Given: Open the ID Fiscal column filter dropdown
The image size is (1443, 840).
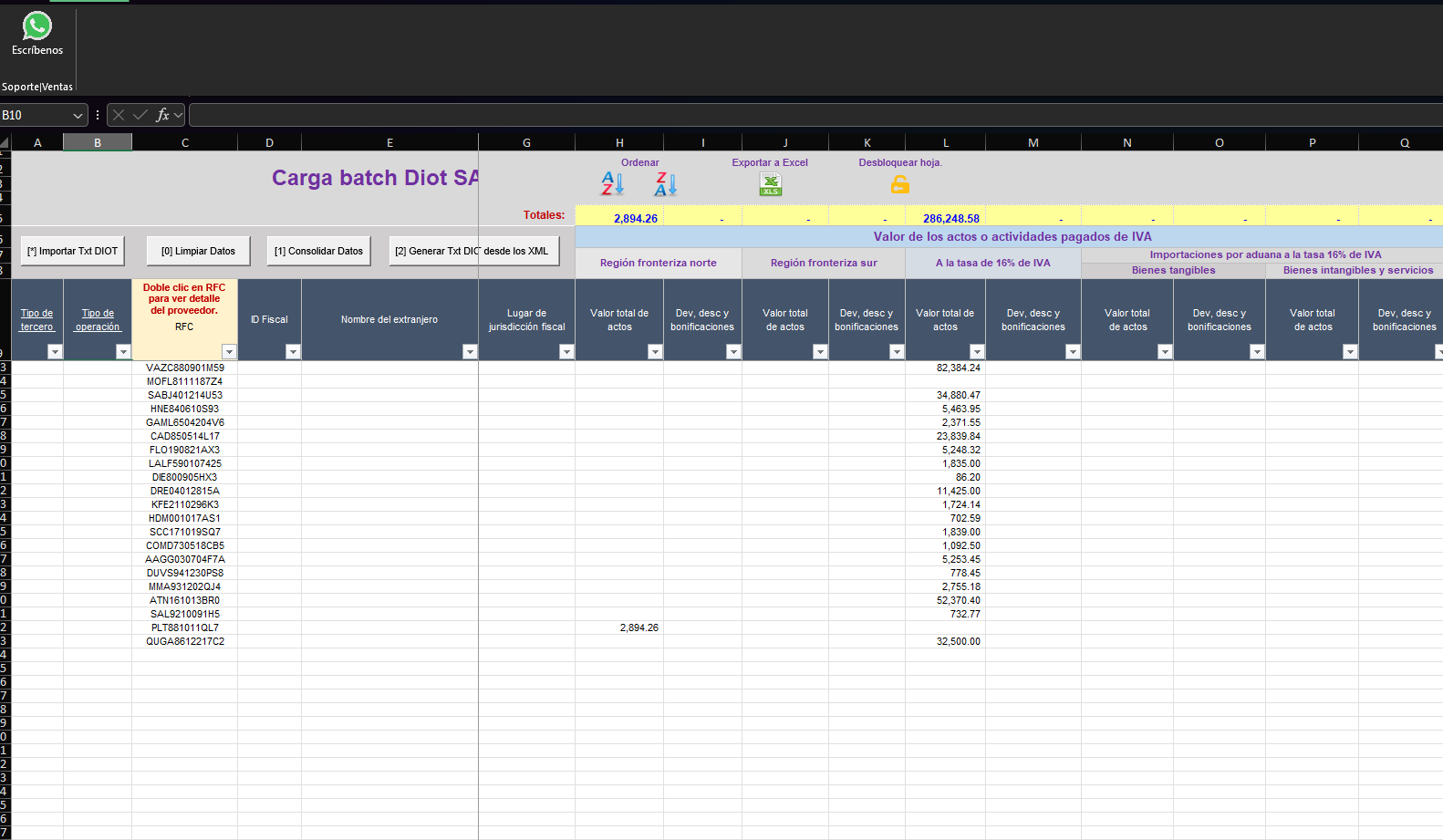Looking at the screenshot, I should pos(293,352).
